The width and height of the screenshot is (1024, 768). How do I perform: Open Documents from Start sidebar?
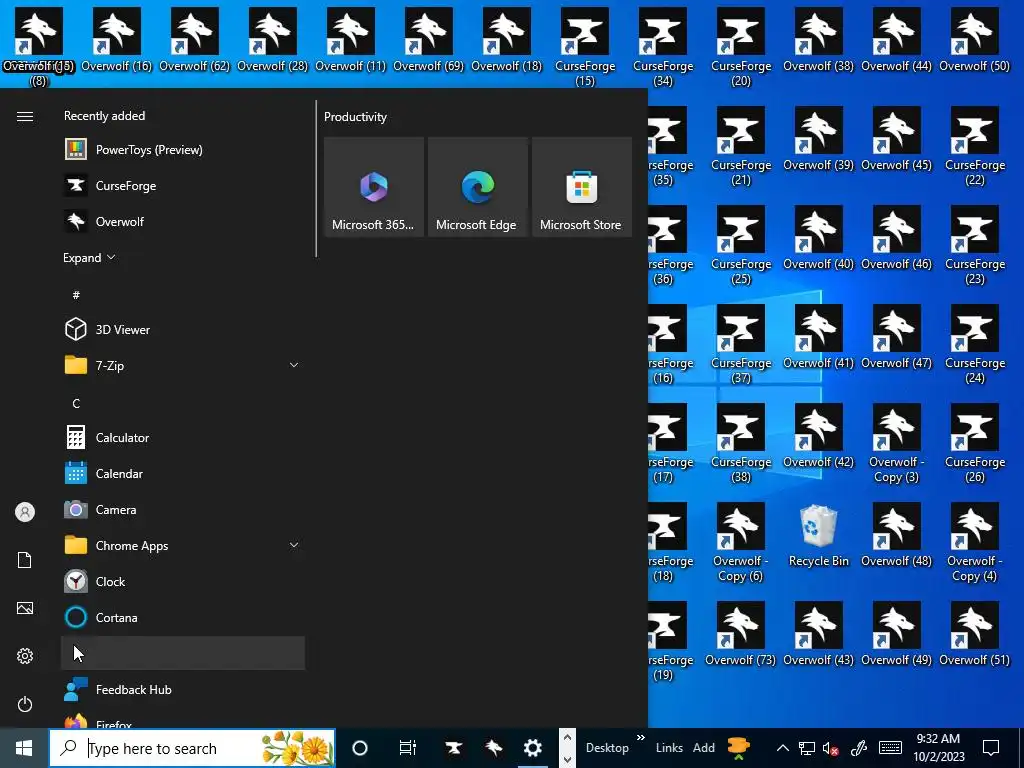click(25, 560)
